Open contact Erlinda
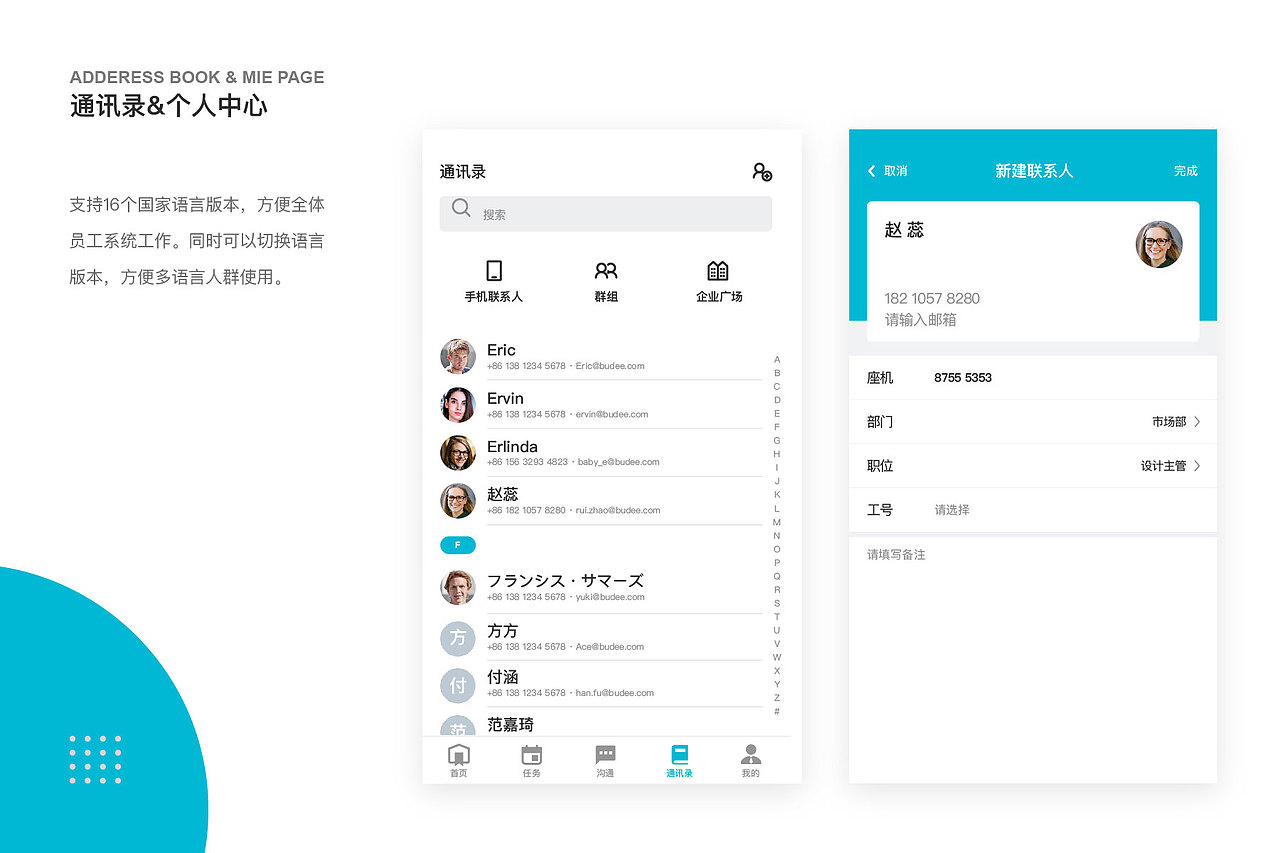 [x=601, y=452]
